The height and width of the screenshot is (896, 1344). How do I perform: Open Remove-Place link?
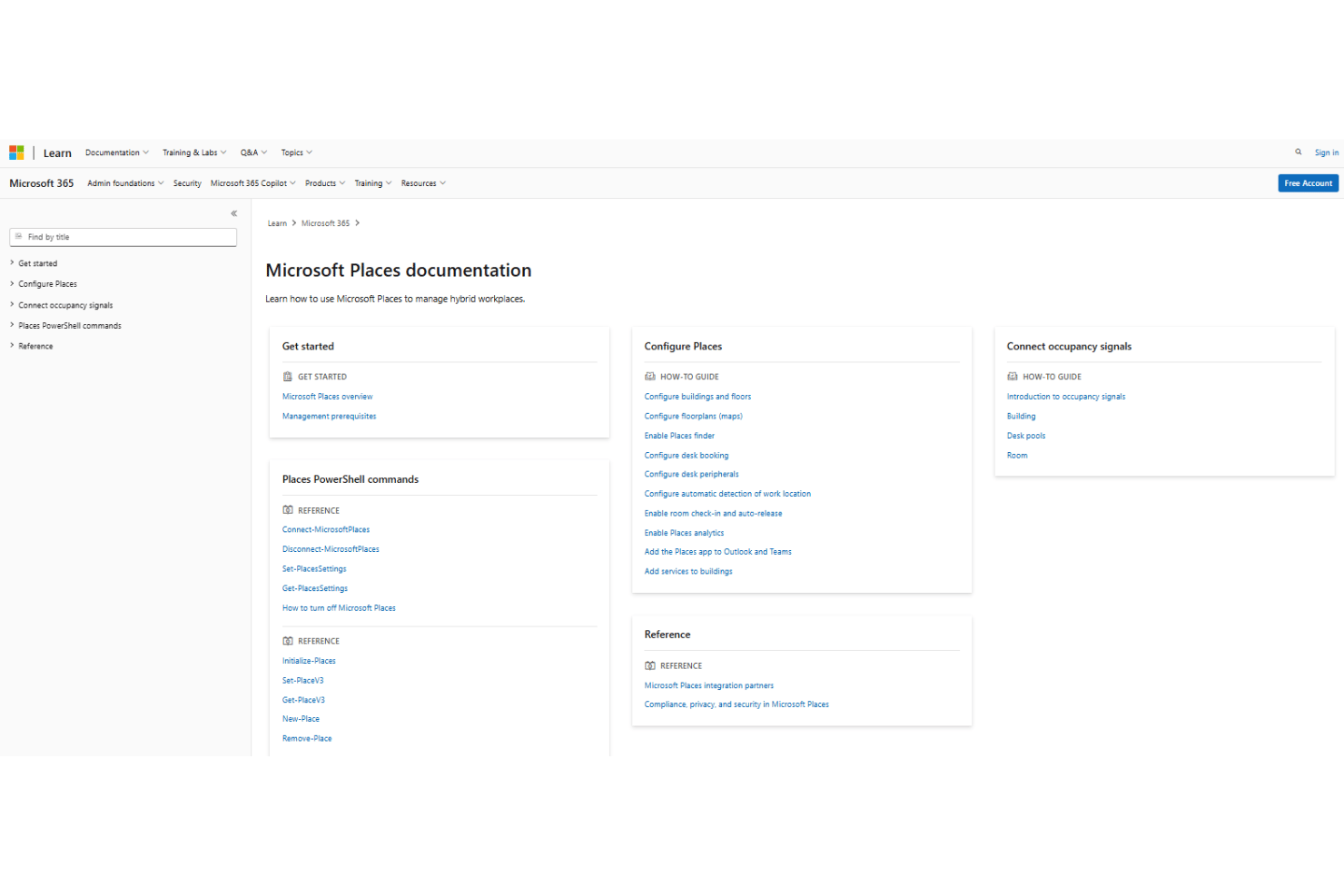coord(307,739)
